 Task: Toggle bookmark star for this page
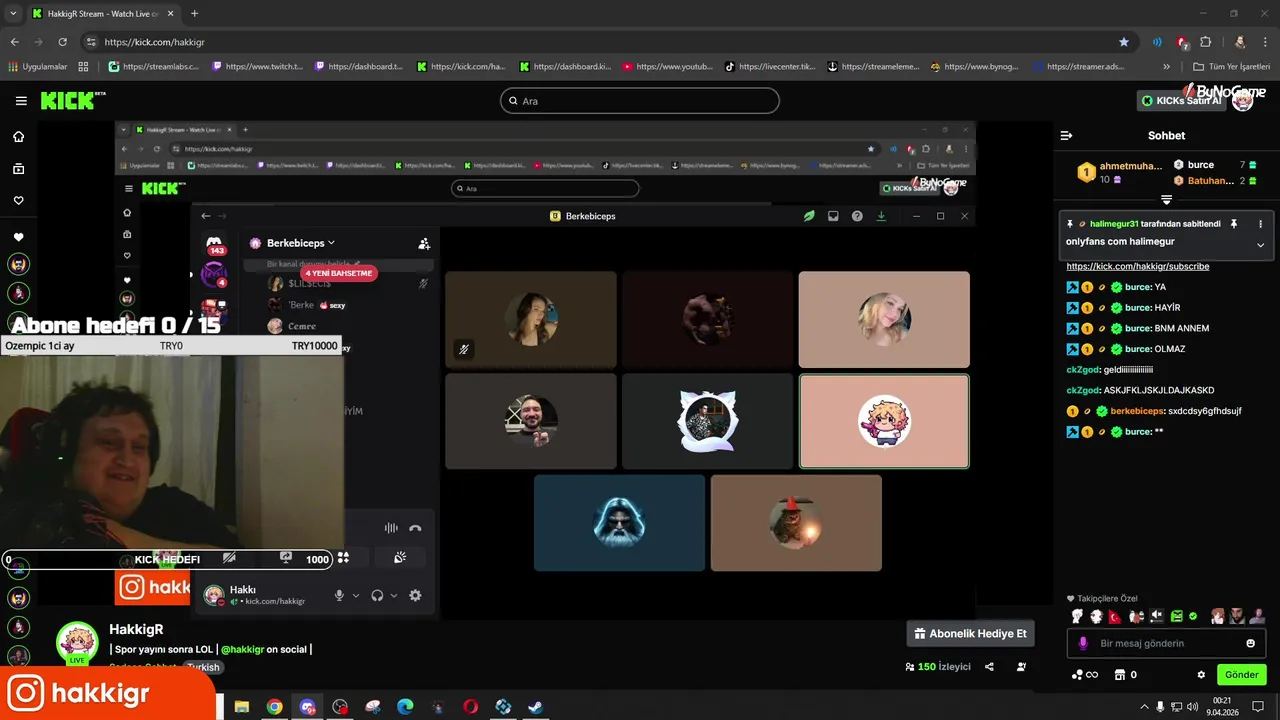coord(1124,42)
